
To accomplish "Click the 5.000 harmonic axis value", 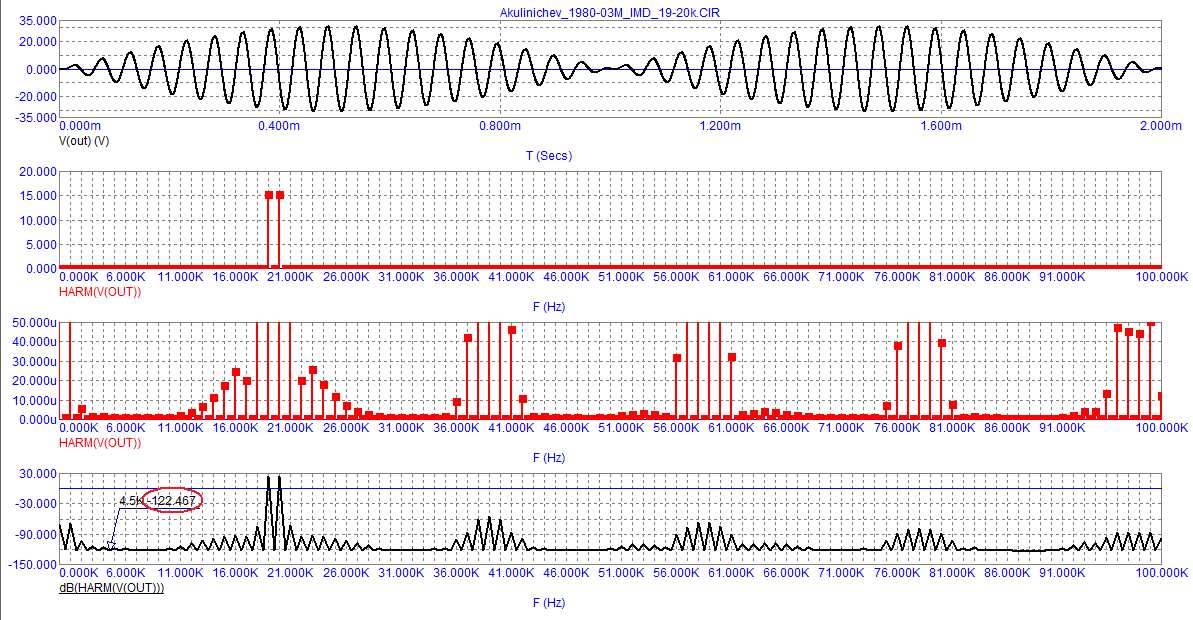I will (41, 245).
